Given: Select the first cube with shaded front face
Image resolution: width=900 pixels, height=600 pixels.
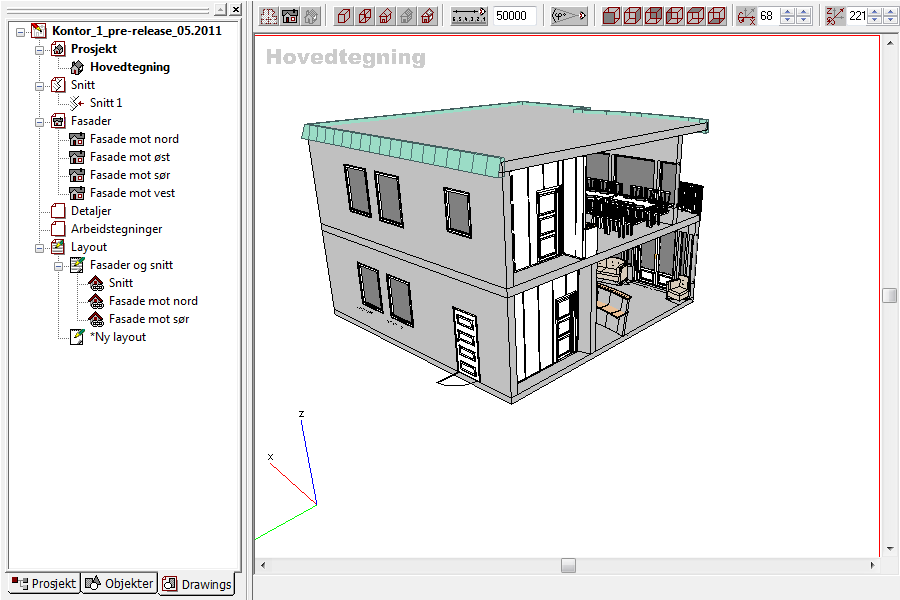Looking at the screenshot, I should point(611,16).
